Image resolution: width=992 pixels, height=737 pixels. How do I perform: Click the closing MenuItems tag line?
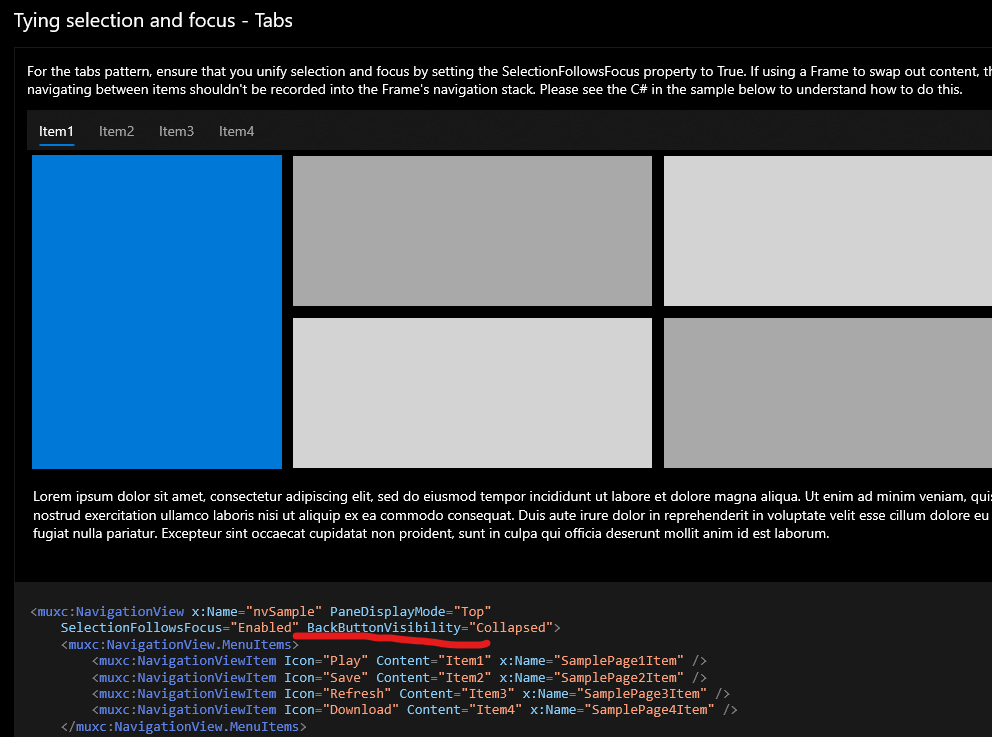pos(185,726)
